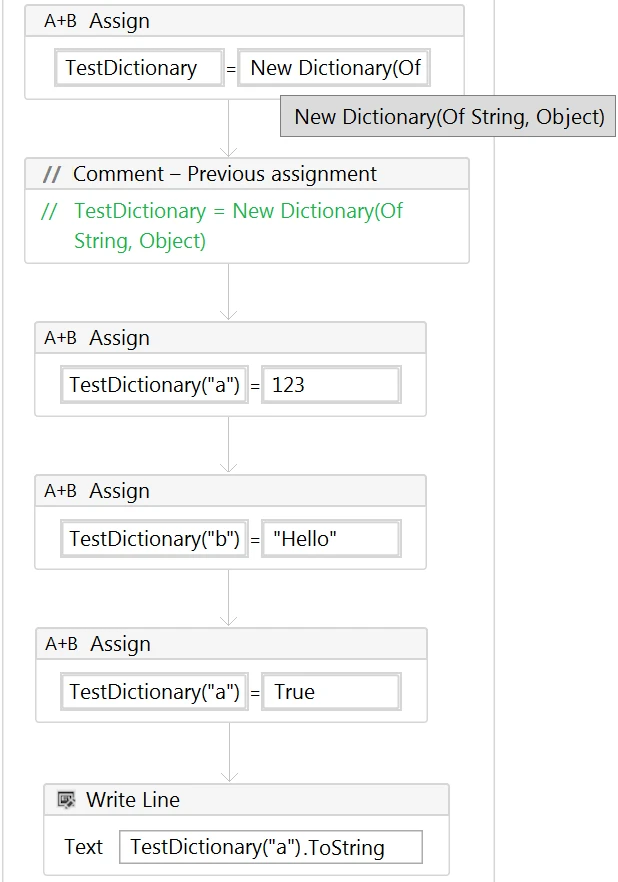Click the New Dictionary(Of String, Object) tooltip
This screenshot has height=882, width=618.
pyautogui.click(x=449, y=117)
